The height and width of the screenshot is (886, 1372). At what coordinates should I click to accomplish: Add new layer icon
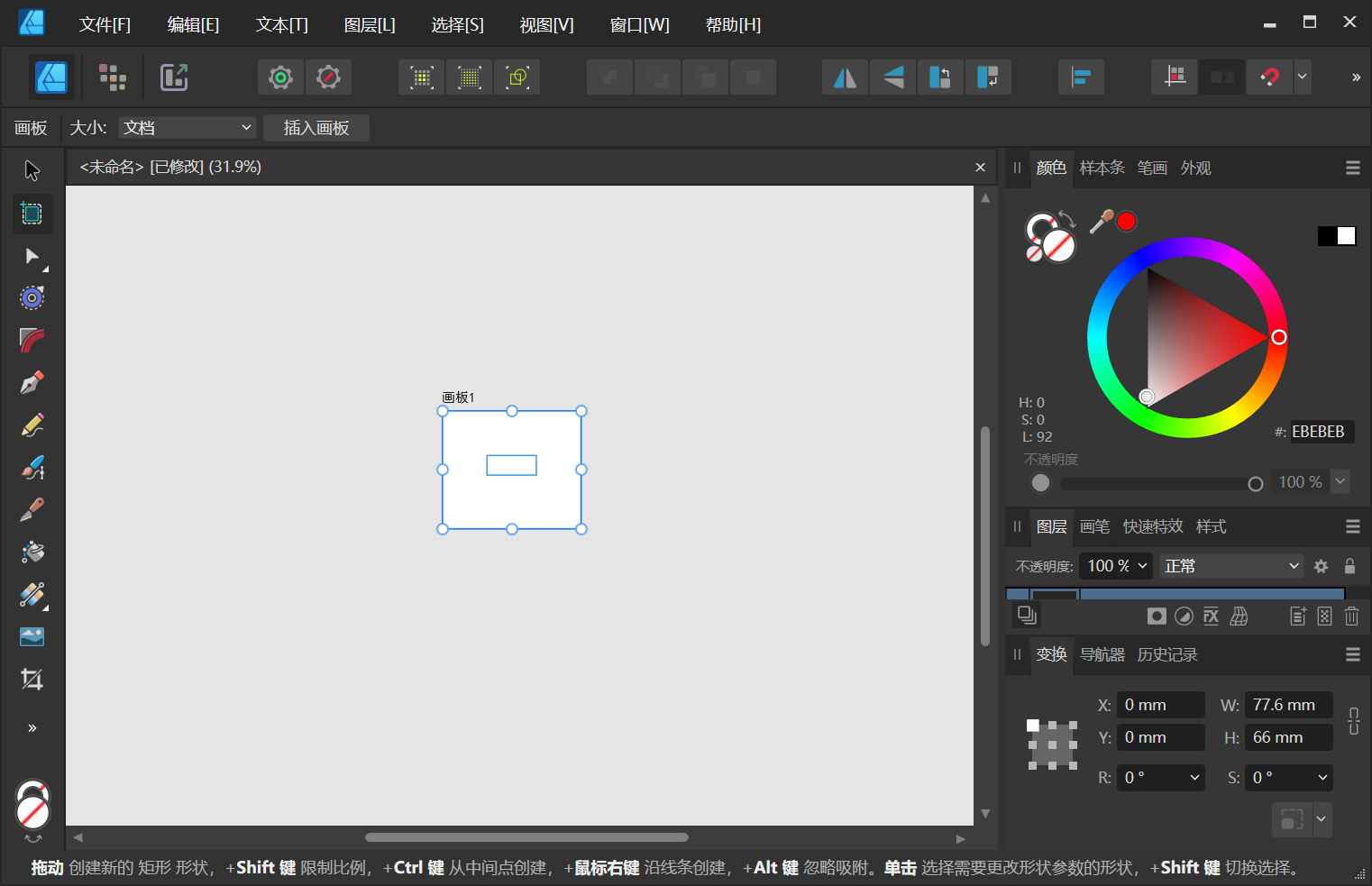[x=1298, y=617]
